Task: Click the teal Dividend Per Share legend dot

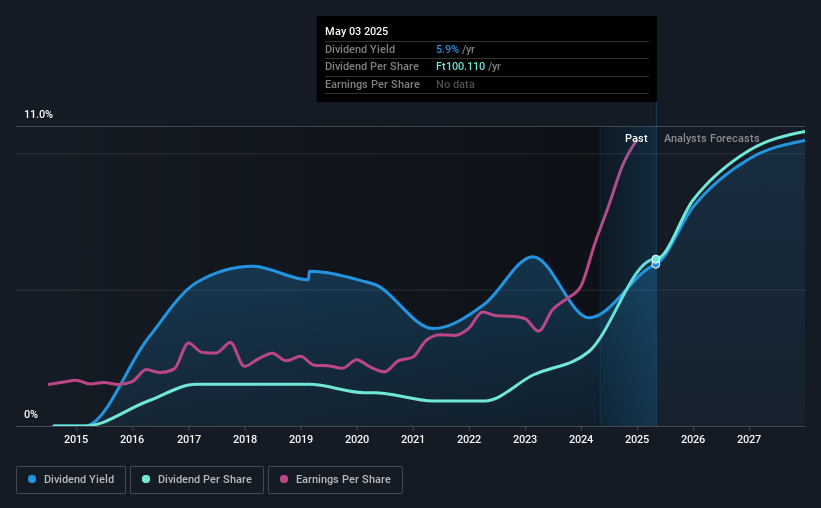Action: 146,479
